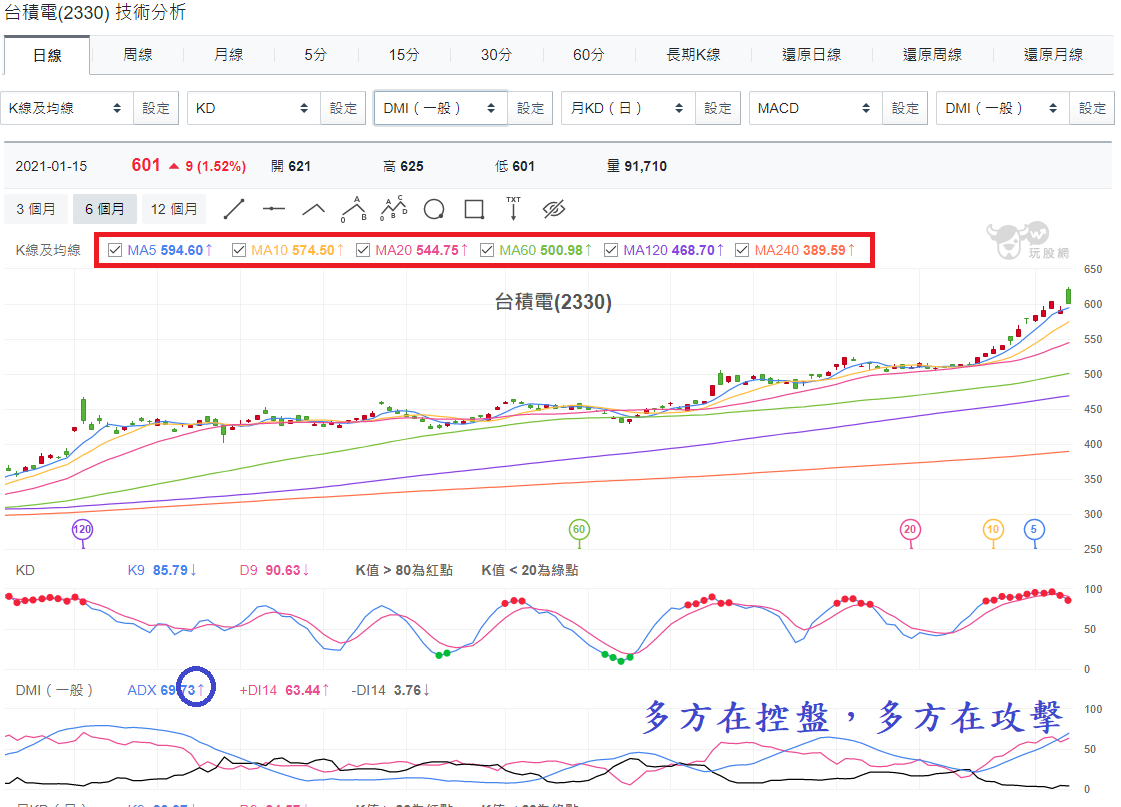Switch to the 還原周線 tab

click(932, 55)
